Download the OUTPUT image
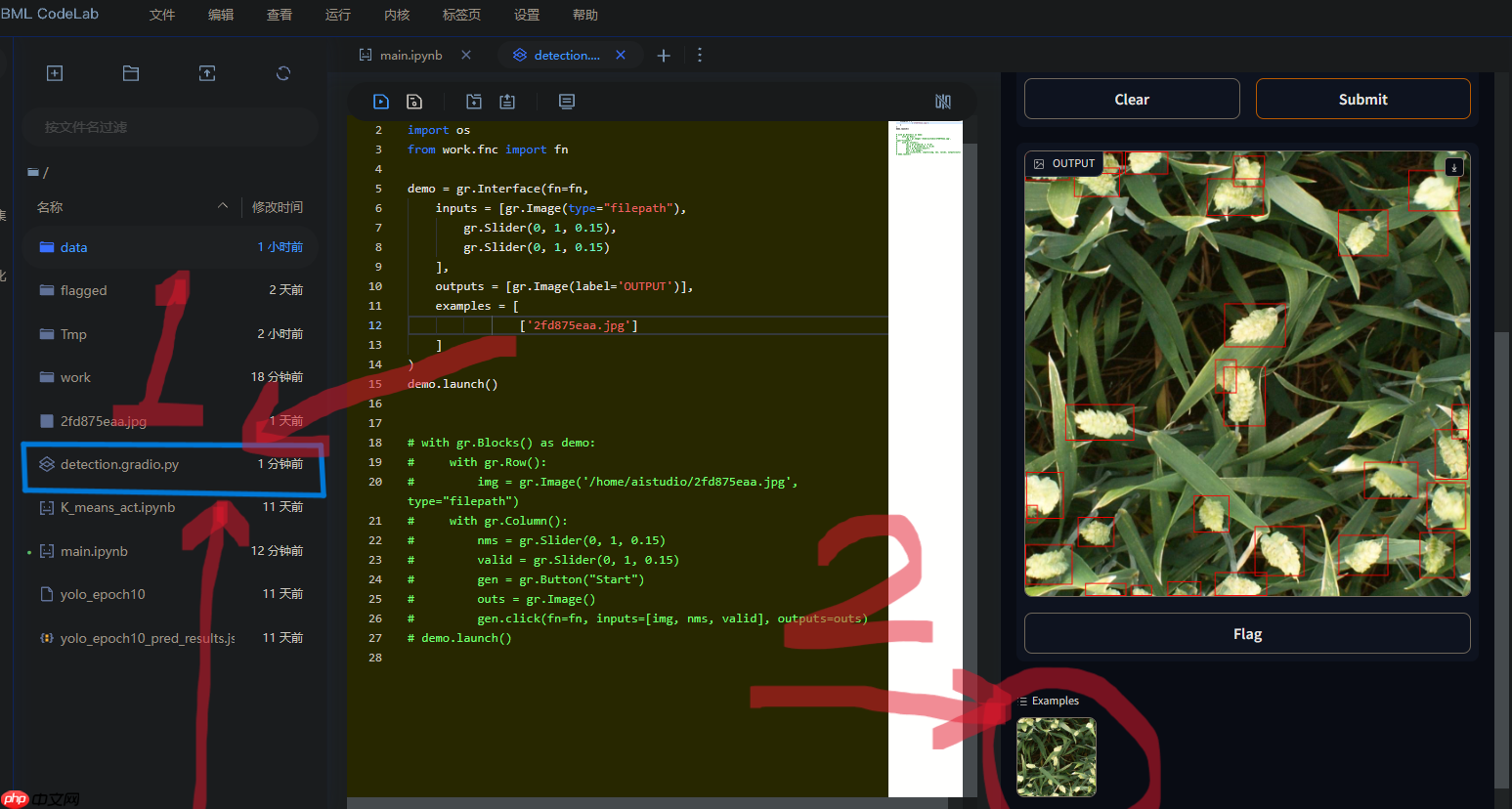 [1454, 167]
